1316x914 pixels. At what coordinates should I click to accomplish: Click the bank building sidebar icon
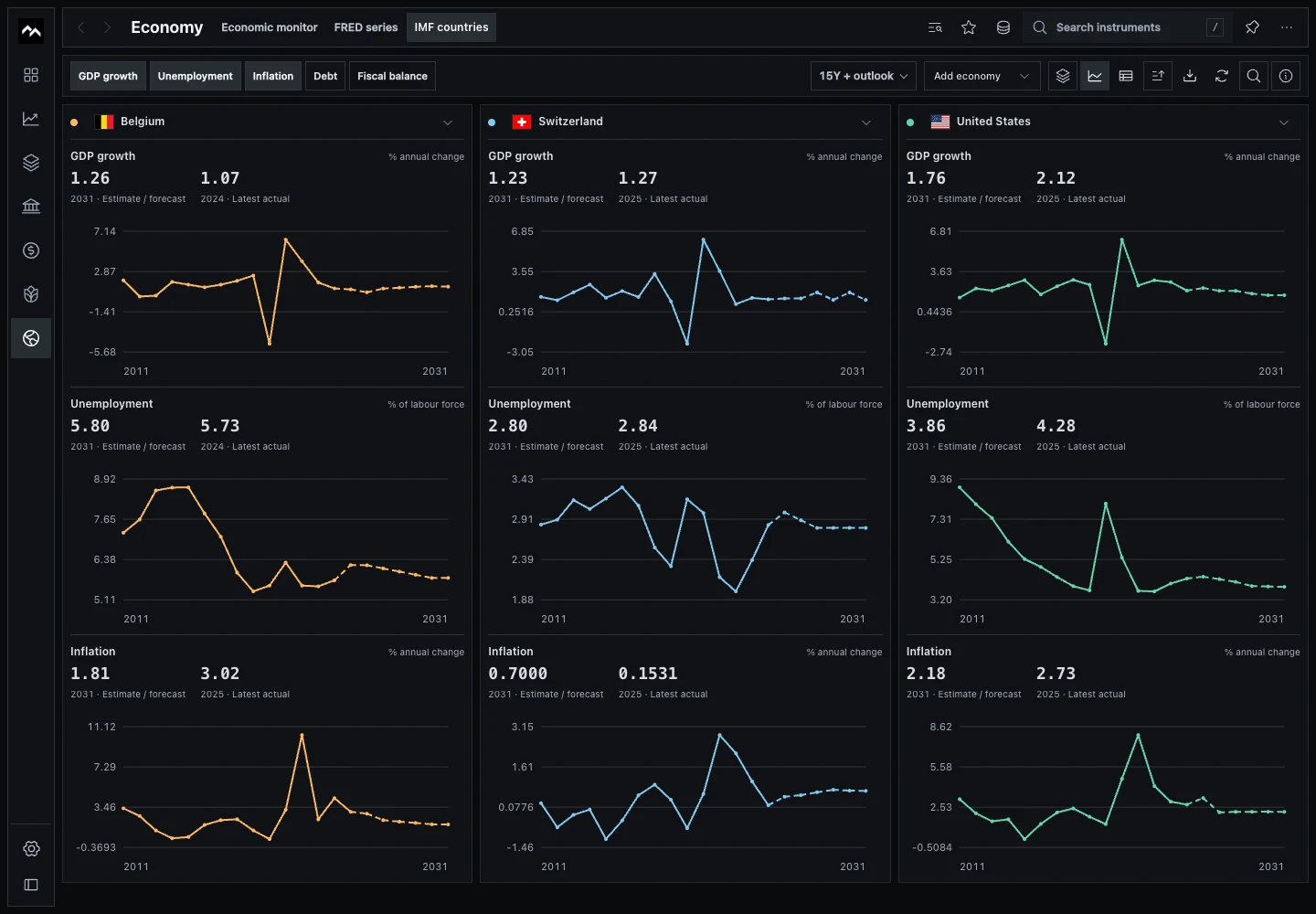(31, 207)
